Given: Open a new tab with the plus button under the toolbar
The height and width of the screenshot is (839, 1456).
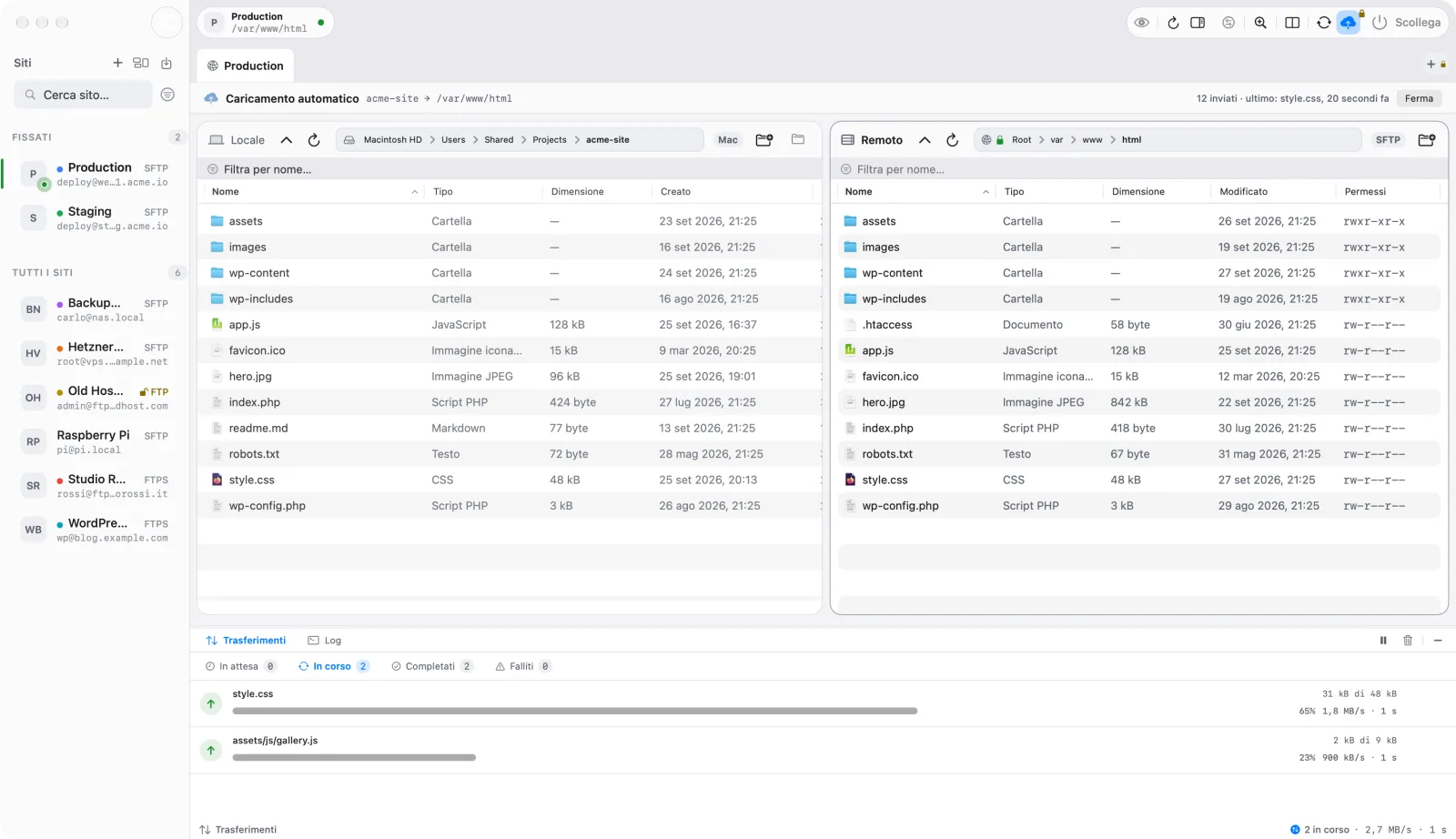Looking at the screenshot, I should coord(1431,65).
